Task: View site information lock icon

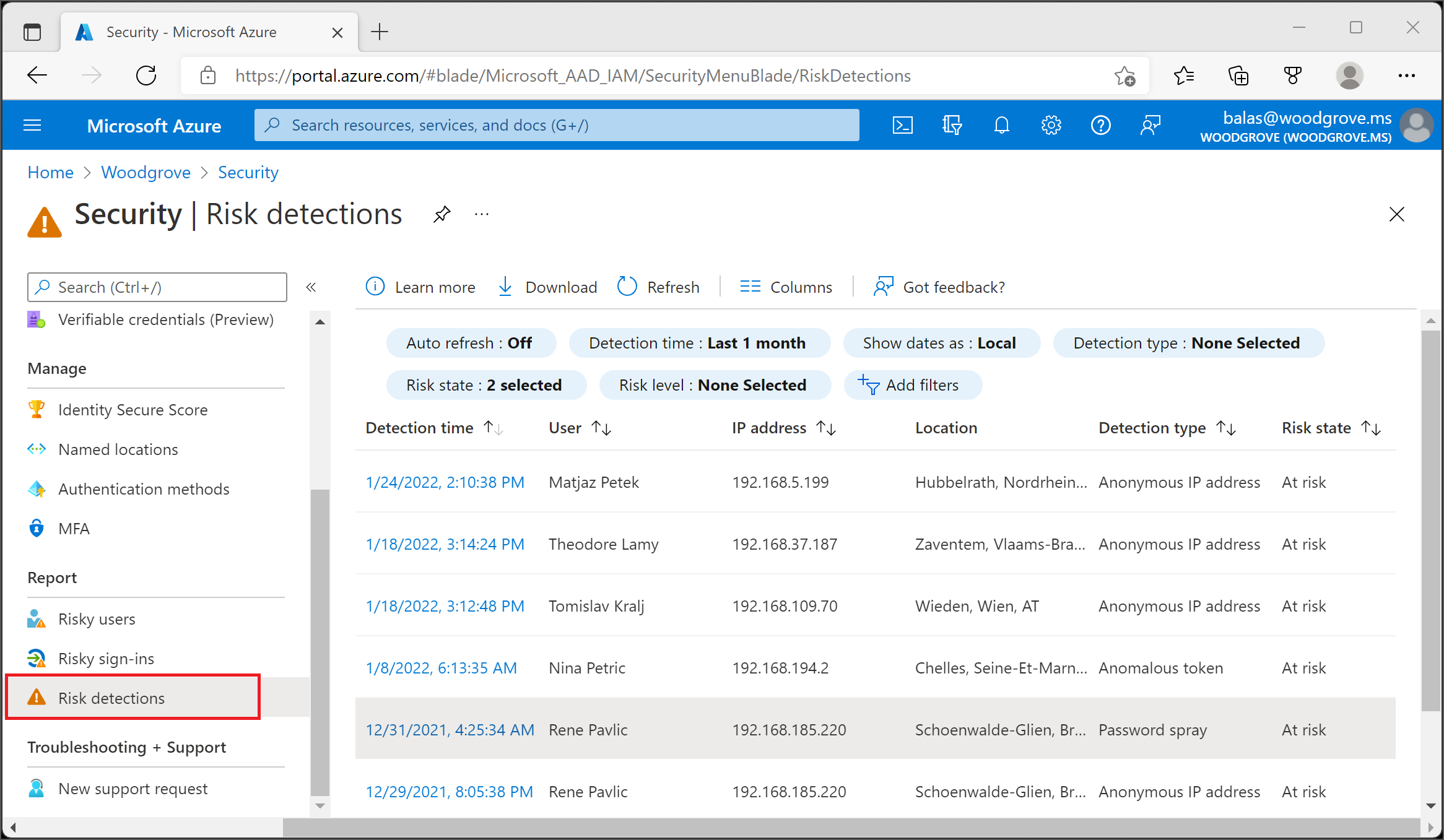Action: point(208,76)
